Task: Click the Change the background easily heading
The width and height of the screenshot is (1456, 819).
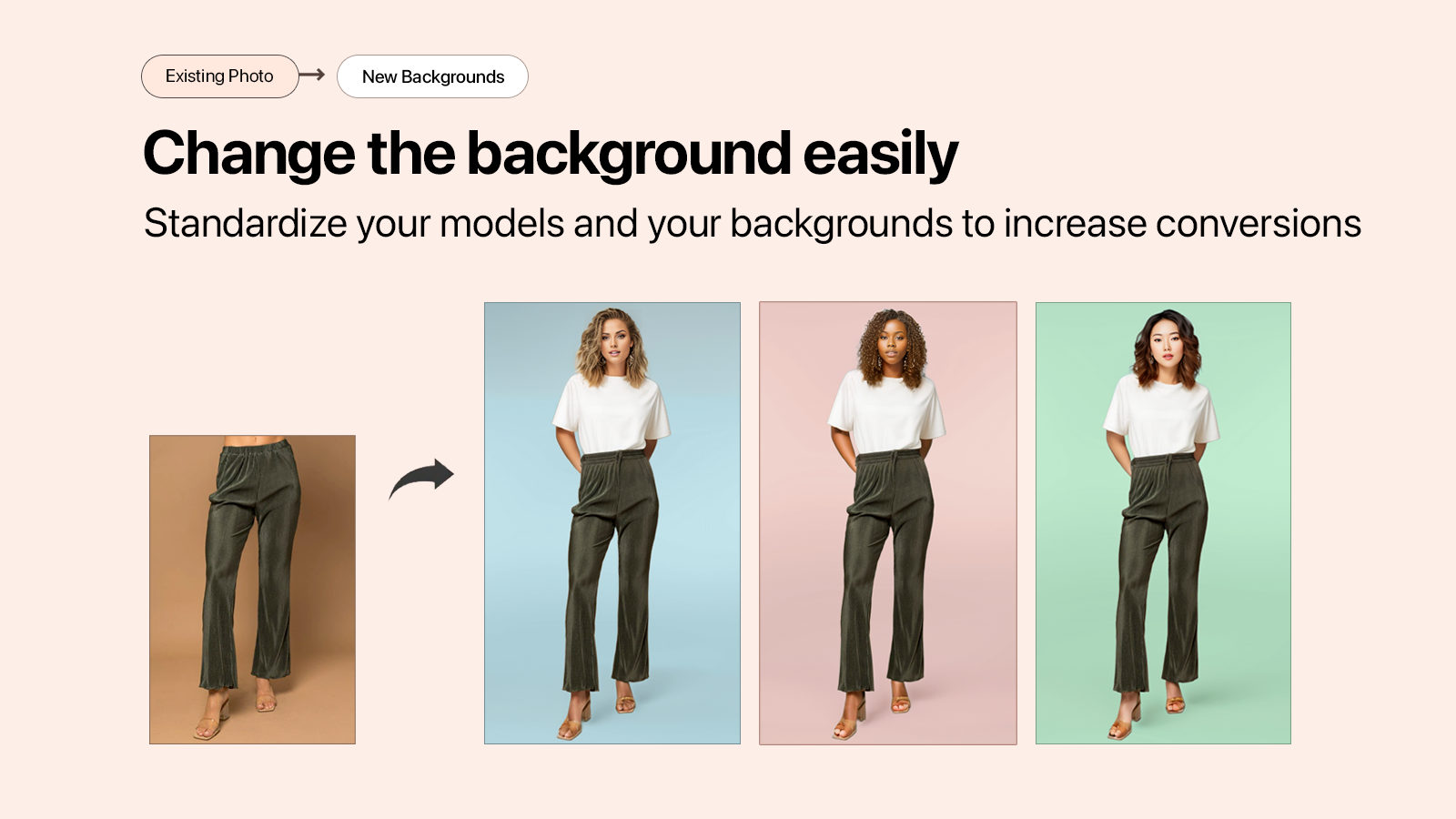Action: click(x=551, y=153)
